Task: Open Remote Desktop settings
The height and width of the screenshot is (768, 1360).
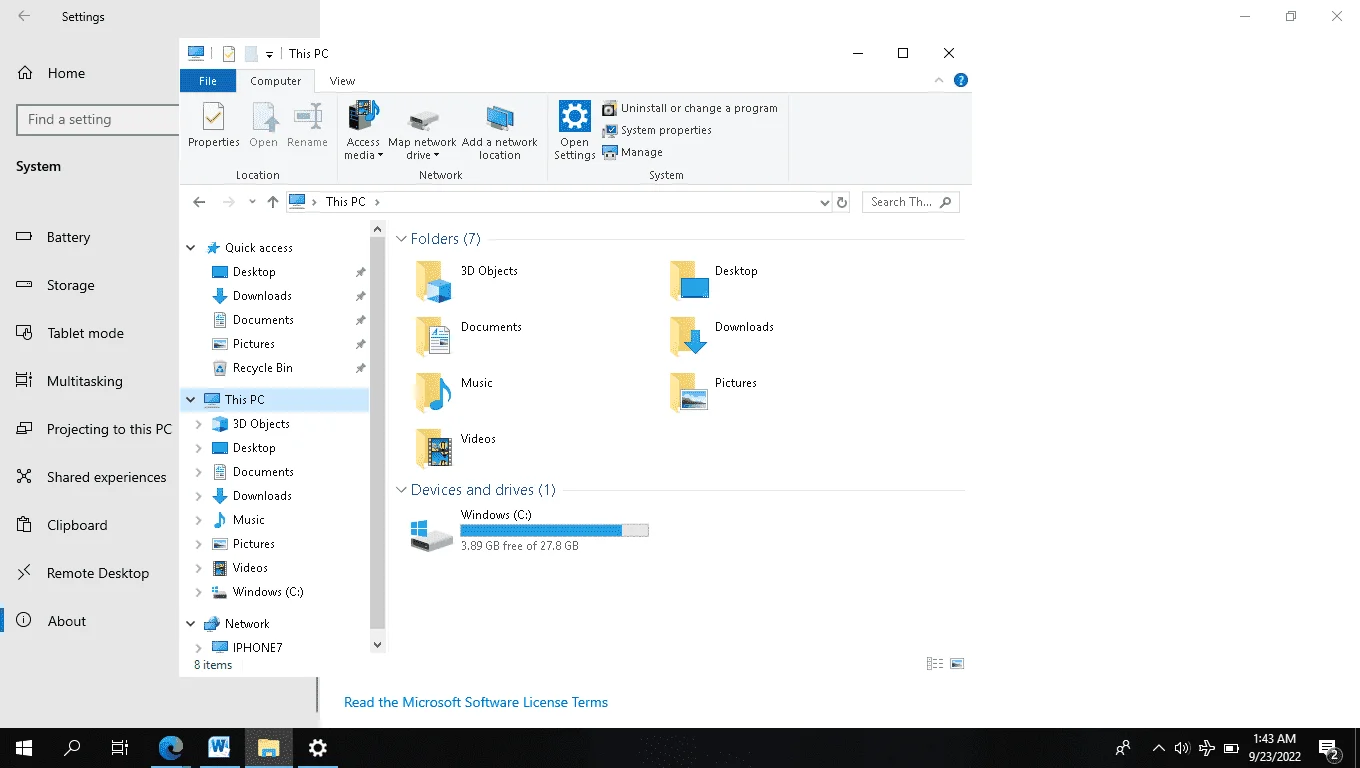Action: pos(98,573)
